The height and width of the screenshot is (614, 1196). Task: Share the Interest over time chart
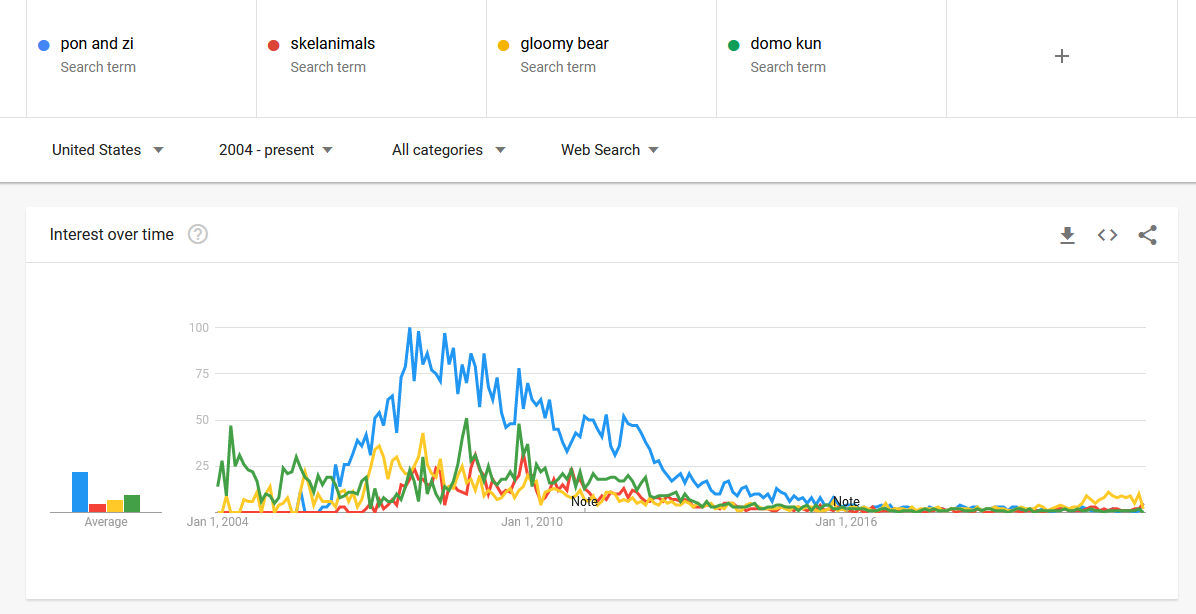coord(1147,236)
